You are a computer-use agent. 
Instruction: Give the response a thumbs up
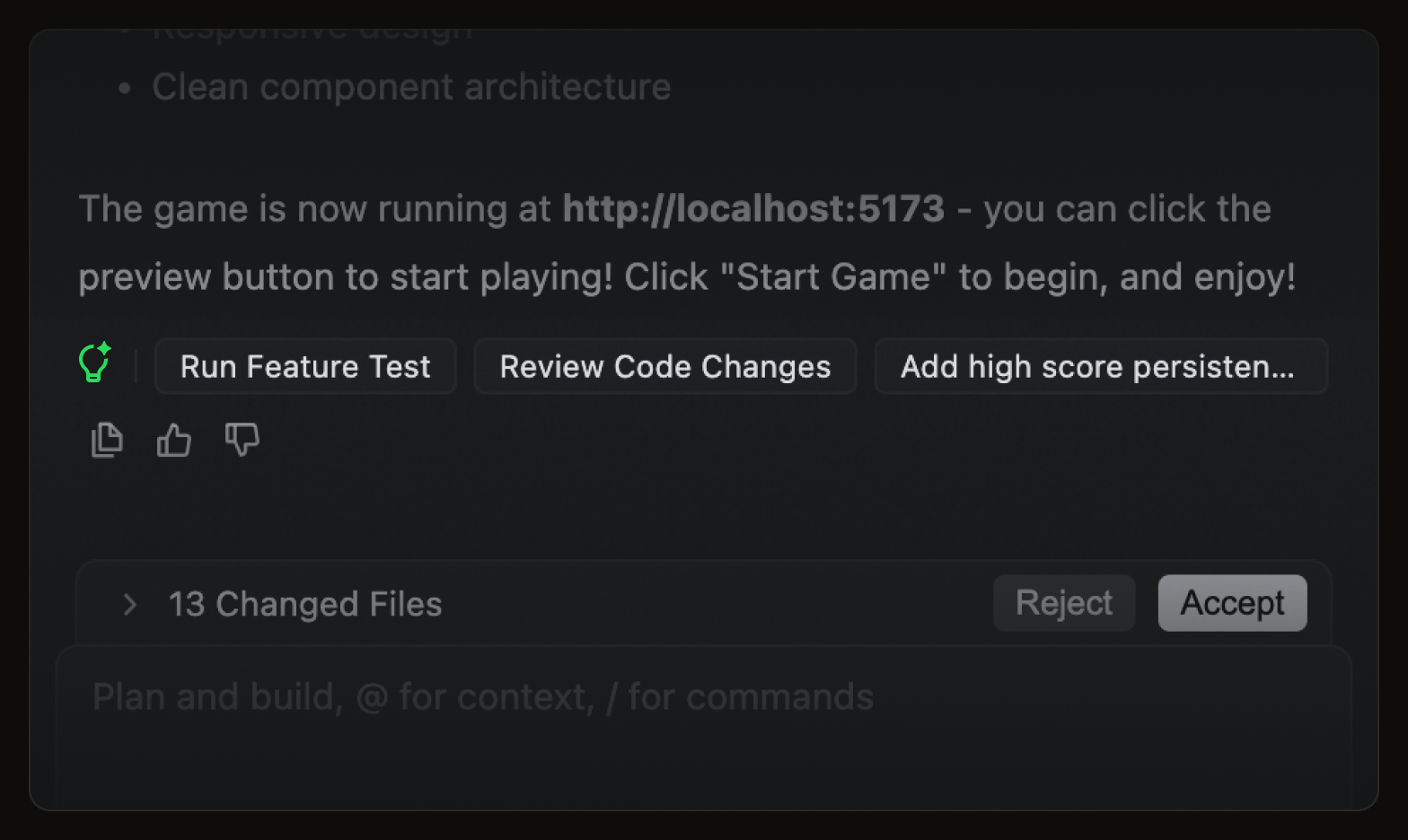tap(174, 440)
